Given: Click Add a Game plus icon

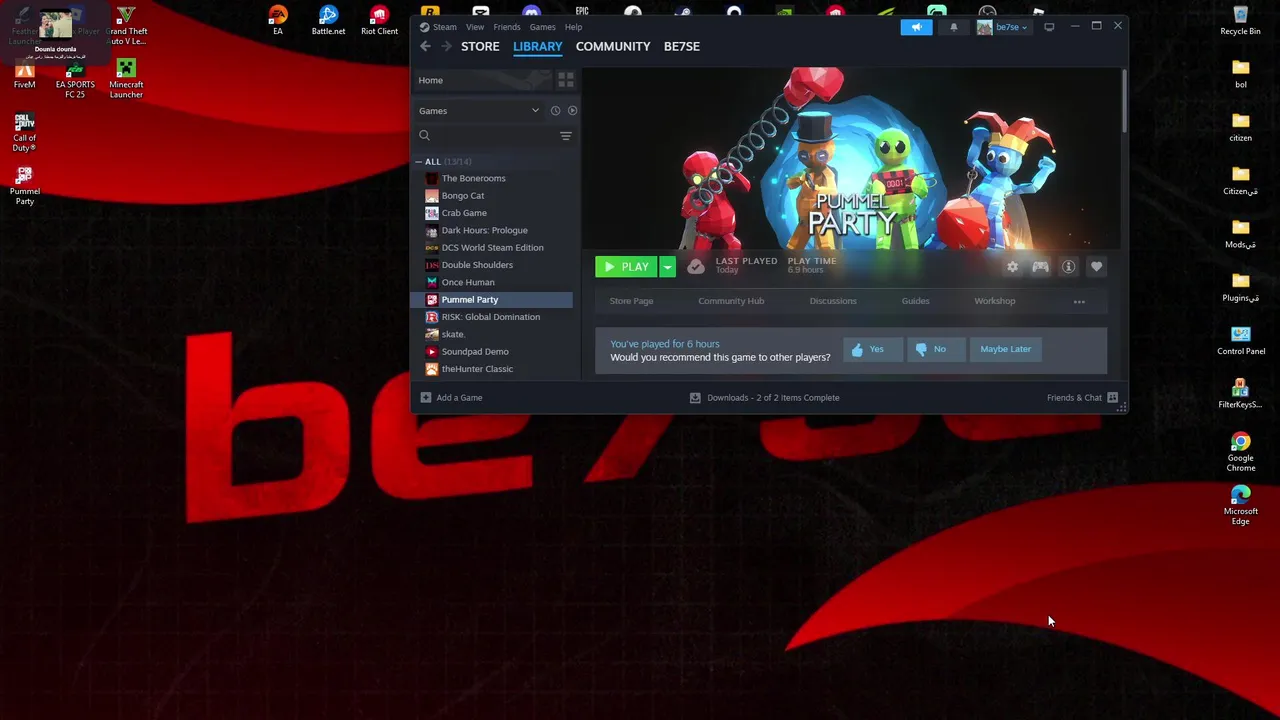Looking at the screenshot, I should pyautogui.click(x=426, y=398).
